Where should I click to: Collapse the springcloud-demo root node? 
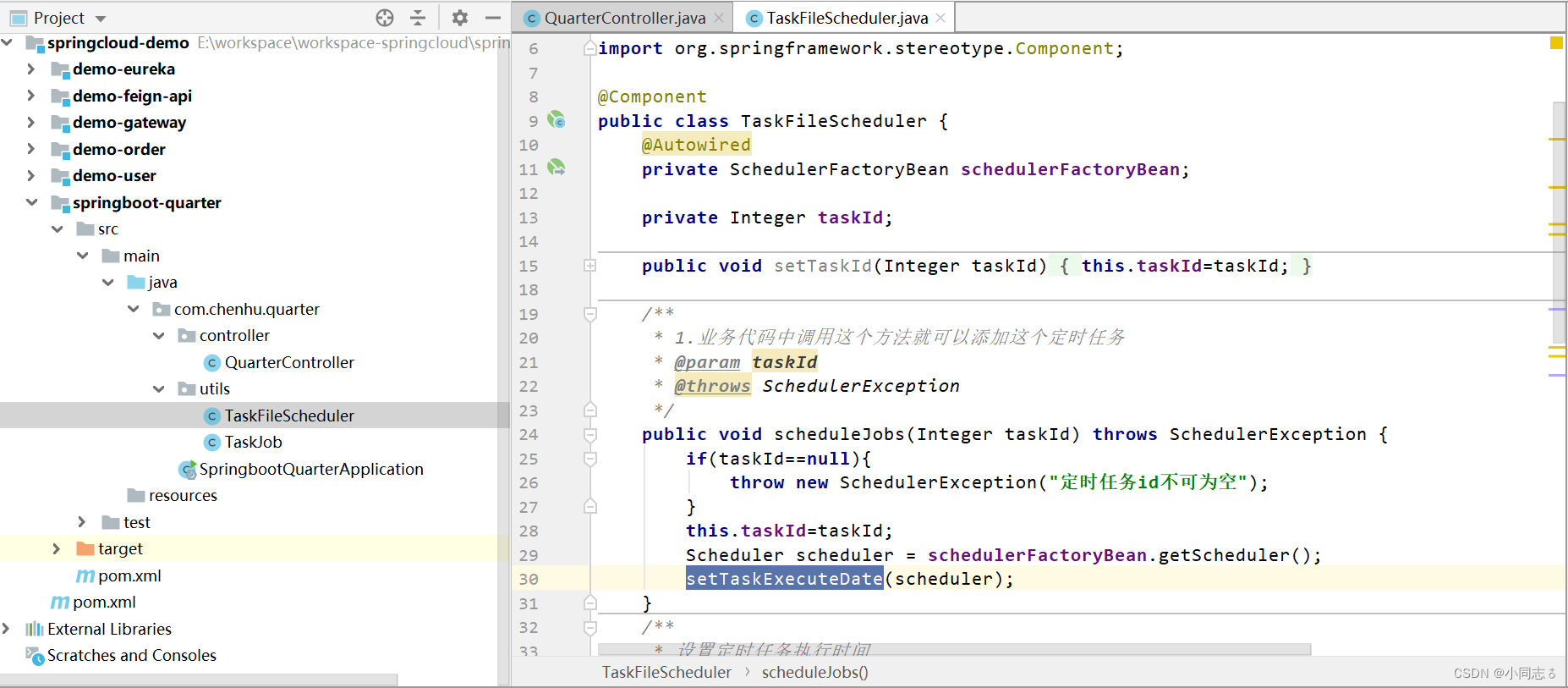pyautogui.click(x=7, y=42)
